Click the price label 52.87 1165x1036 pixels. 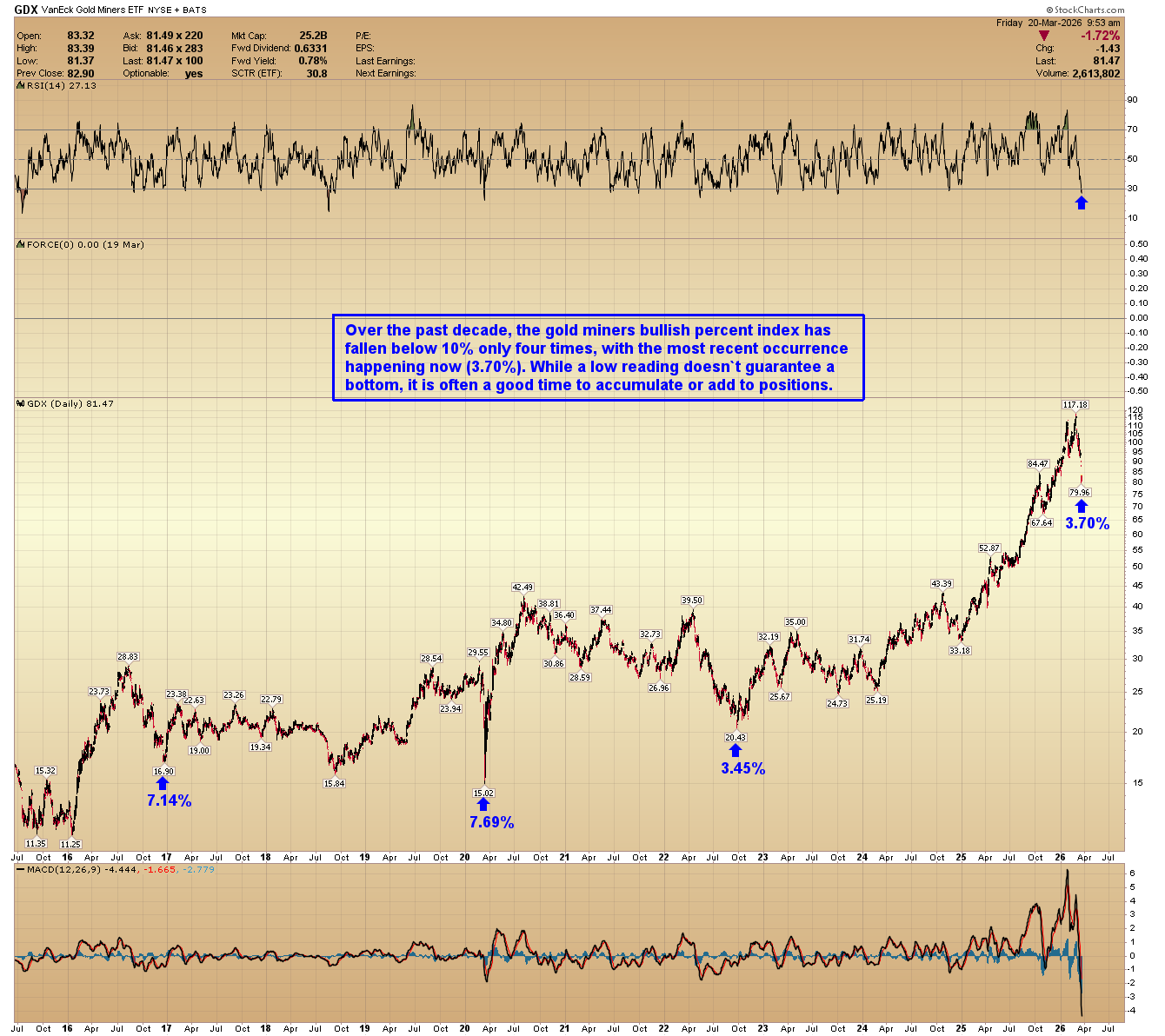click(989, 548)
